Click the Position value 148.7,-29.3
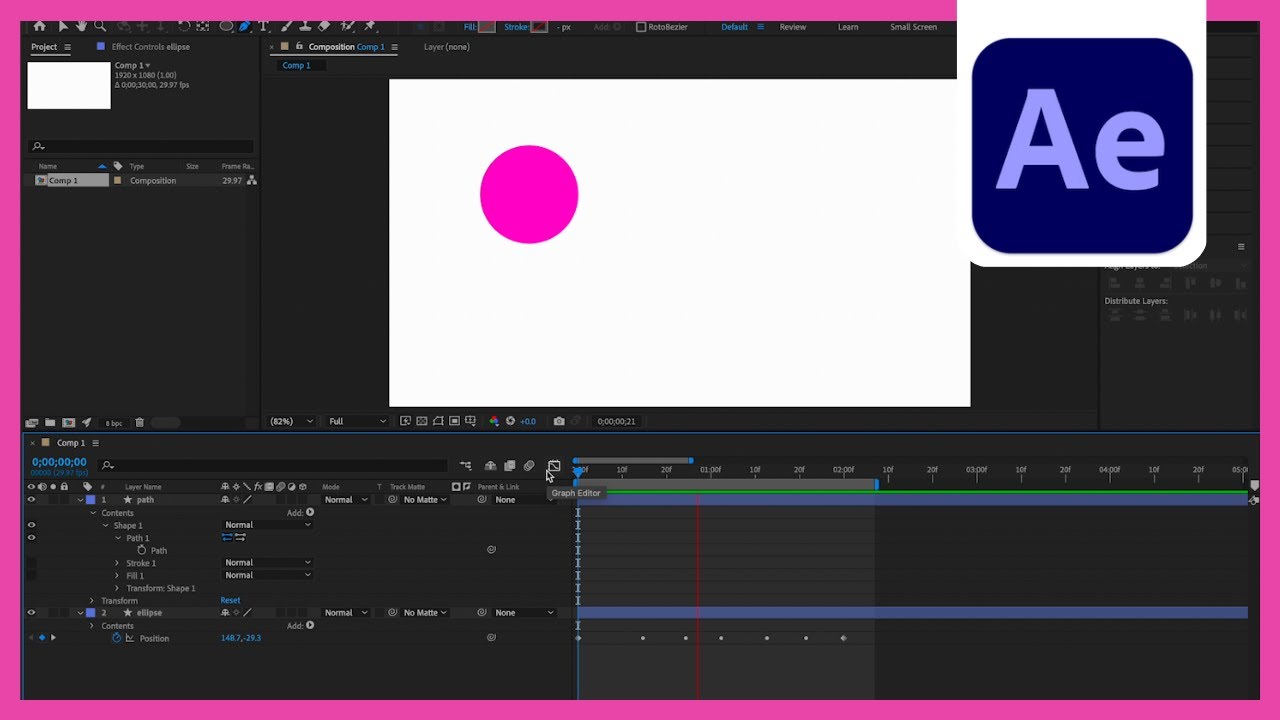Screen dimensions: 1280x720 (x=241, y=638)
